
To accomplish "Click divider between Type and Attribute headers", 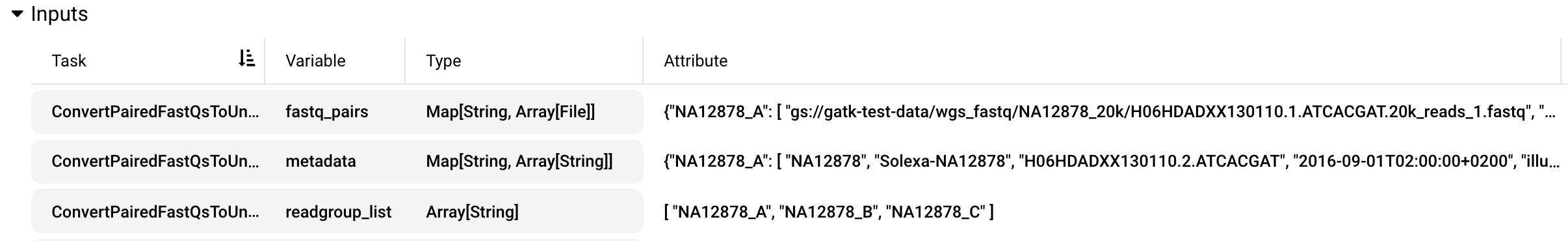I will (643, 61).
